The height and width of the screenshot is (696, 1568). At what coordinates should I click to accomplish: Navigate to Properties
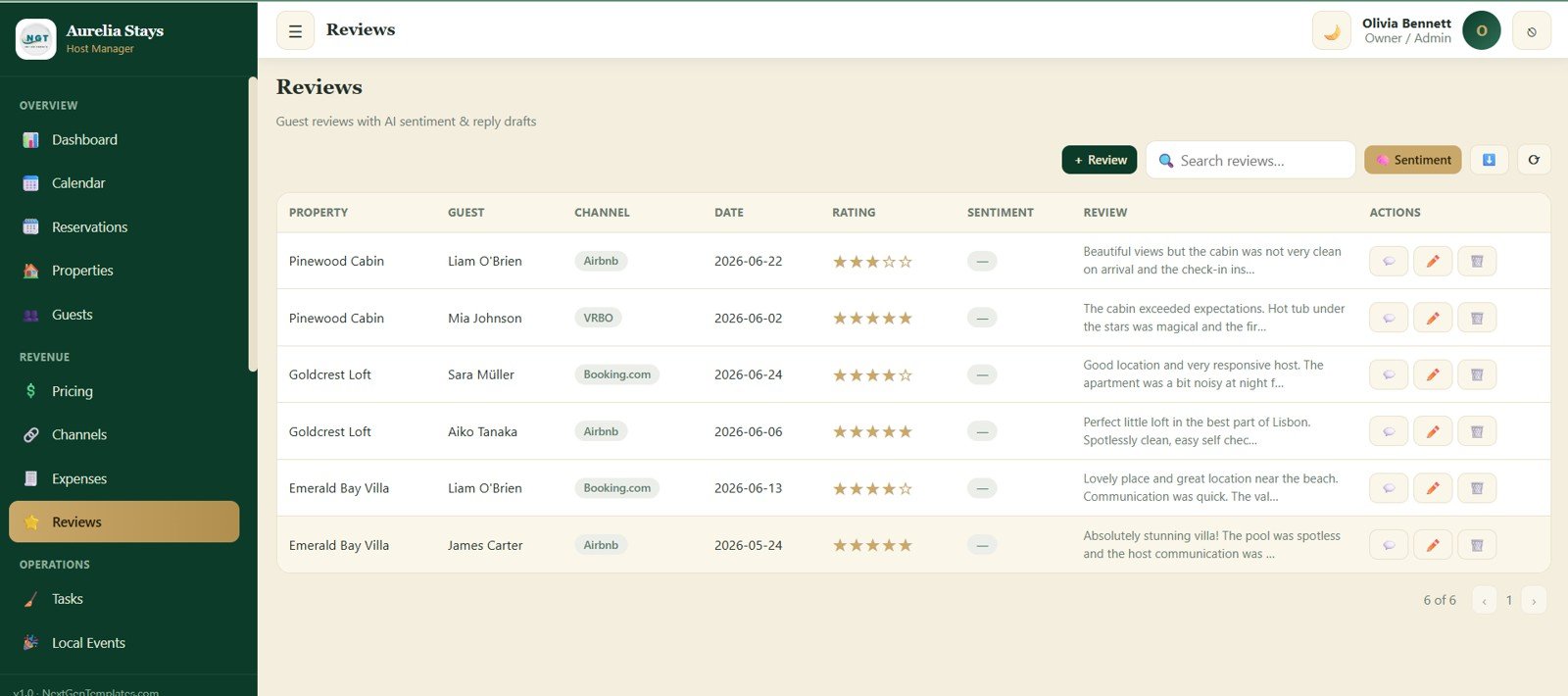point(123,271)
